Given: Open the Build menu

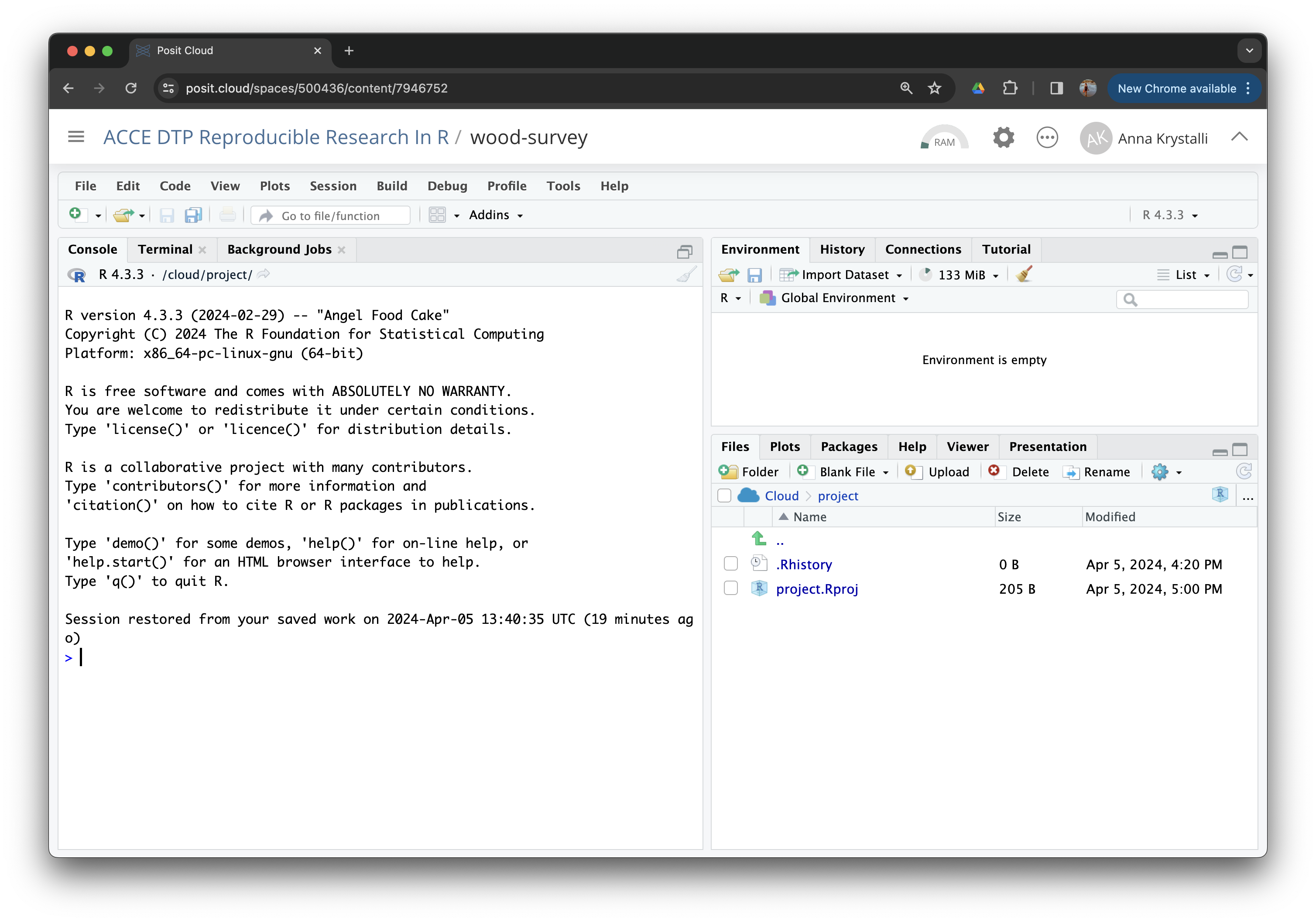Looking at the screenshot, I should click(392, 186).
